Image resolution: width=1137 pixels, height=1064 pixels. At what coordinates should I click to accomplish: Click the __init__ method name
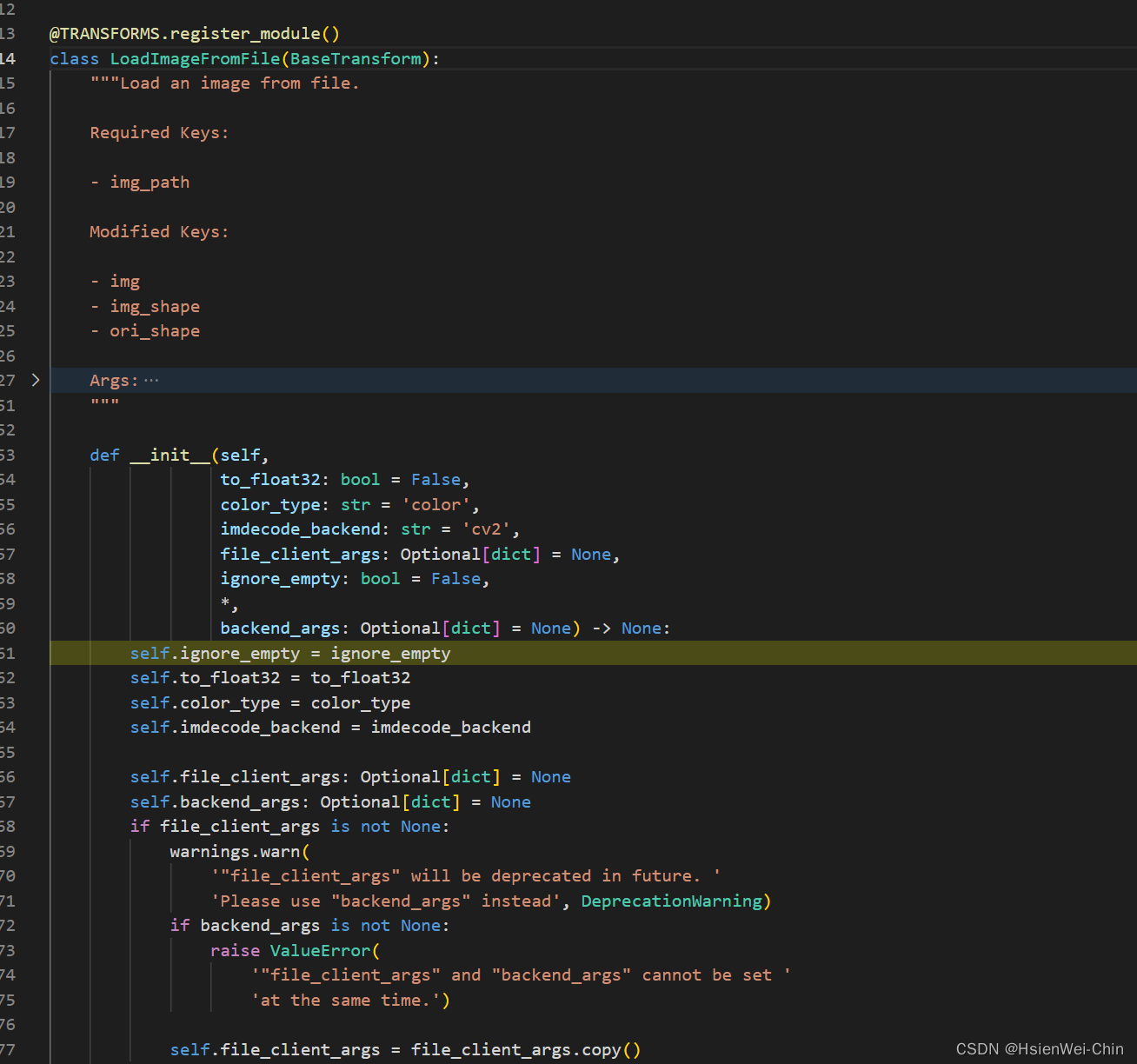coord(170,456)
